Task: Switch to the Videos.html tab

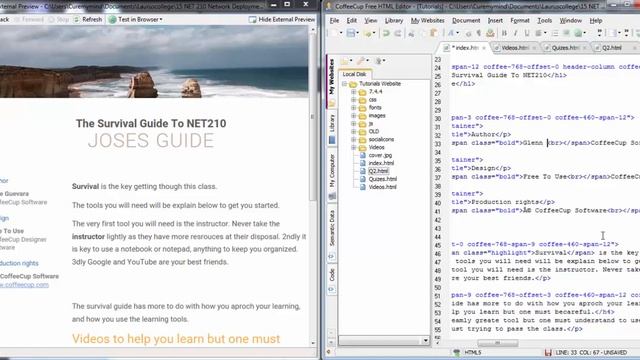Action: (515, 48)
